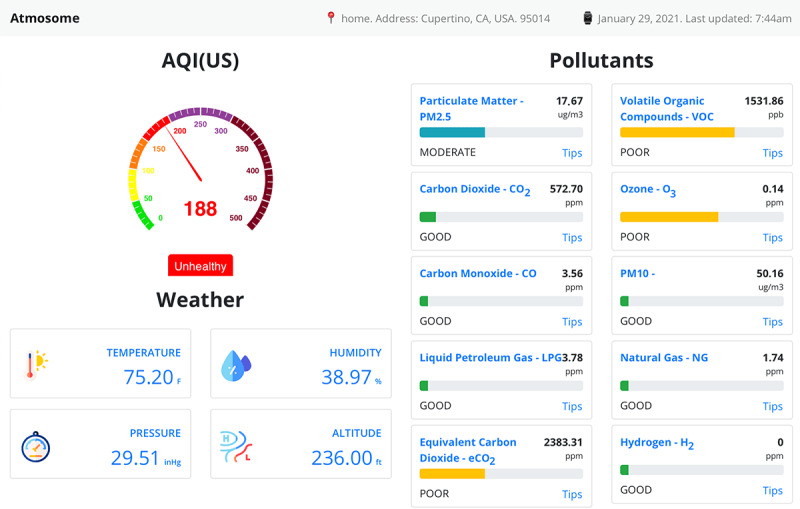Screen dimensions: 800x509
Task: Click the Pollutants heading
Action: point(602,61)
